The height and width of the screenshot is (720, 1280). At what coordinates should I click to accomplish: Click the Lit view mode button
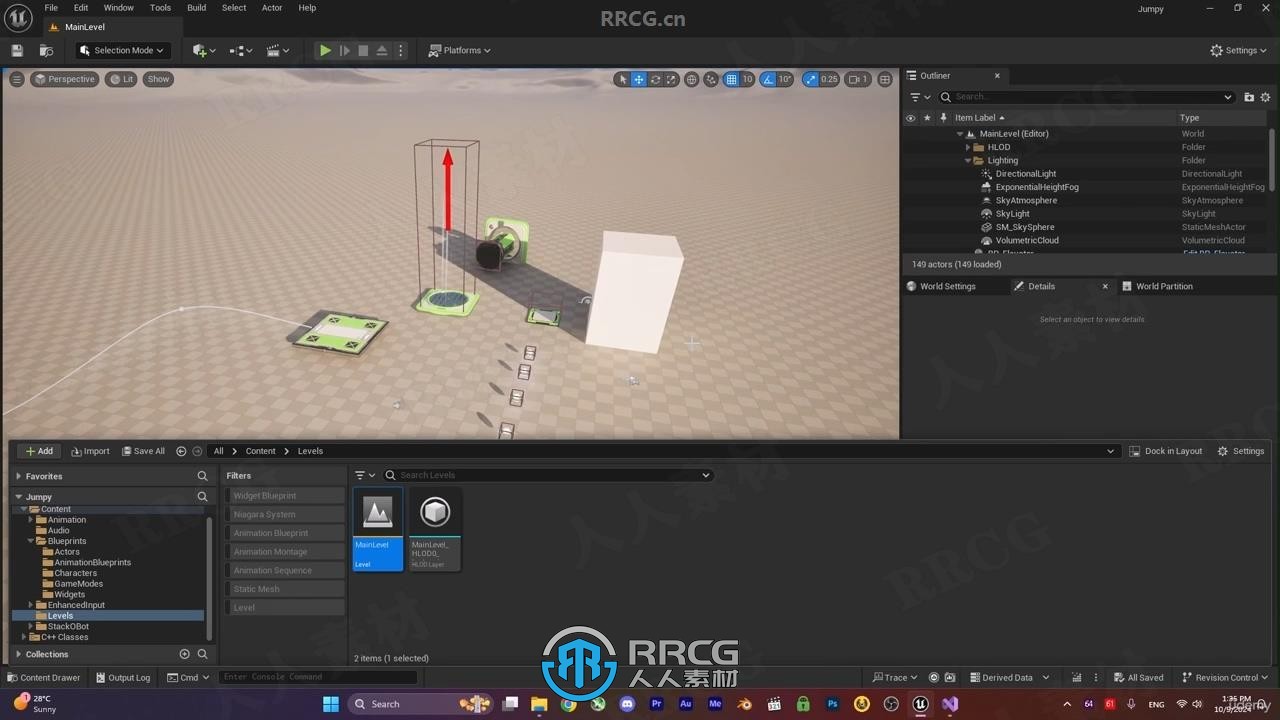[x=121, y=79]
